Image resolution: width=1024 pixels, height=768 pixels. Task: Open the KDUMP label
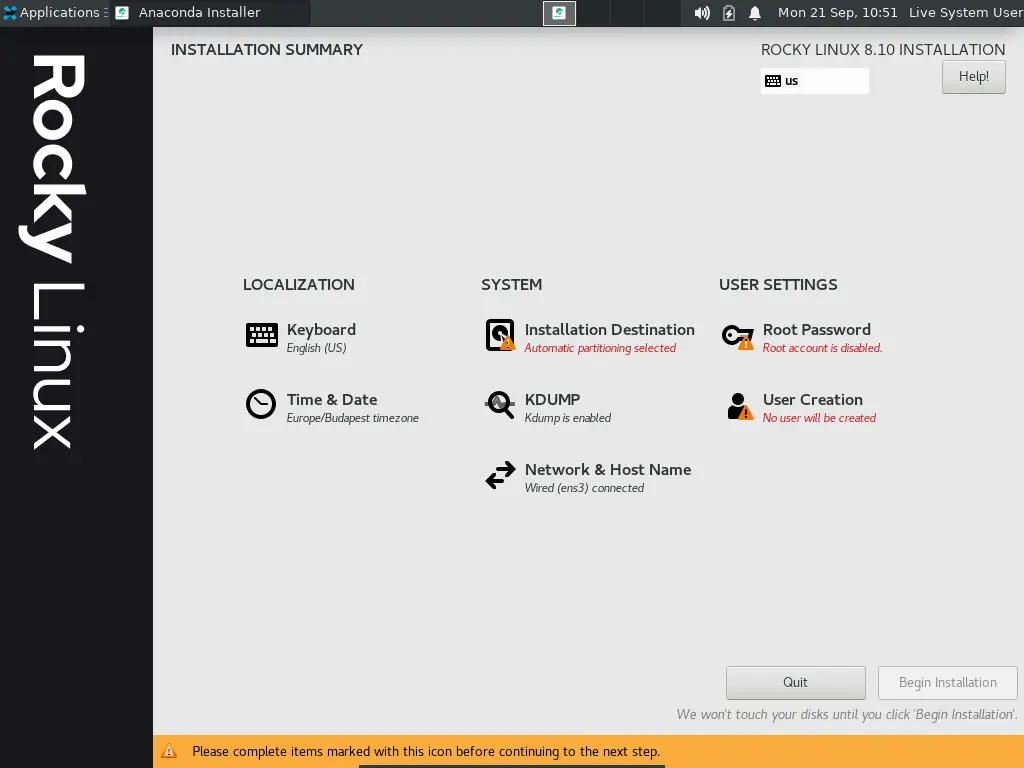(552, 399)
